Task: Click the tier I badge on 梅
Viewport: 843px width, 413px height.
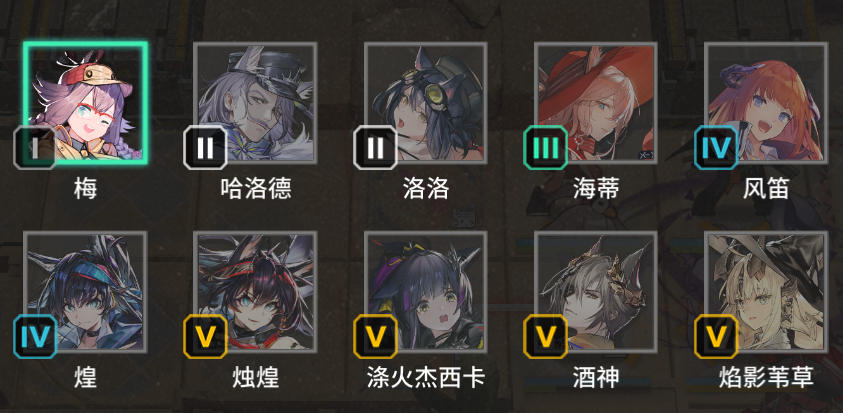Action: (35, 148)
